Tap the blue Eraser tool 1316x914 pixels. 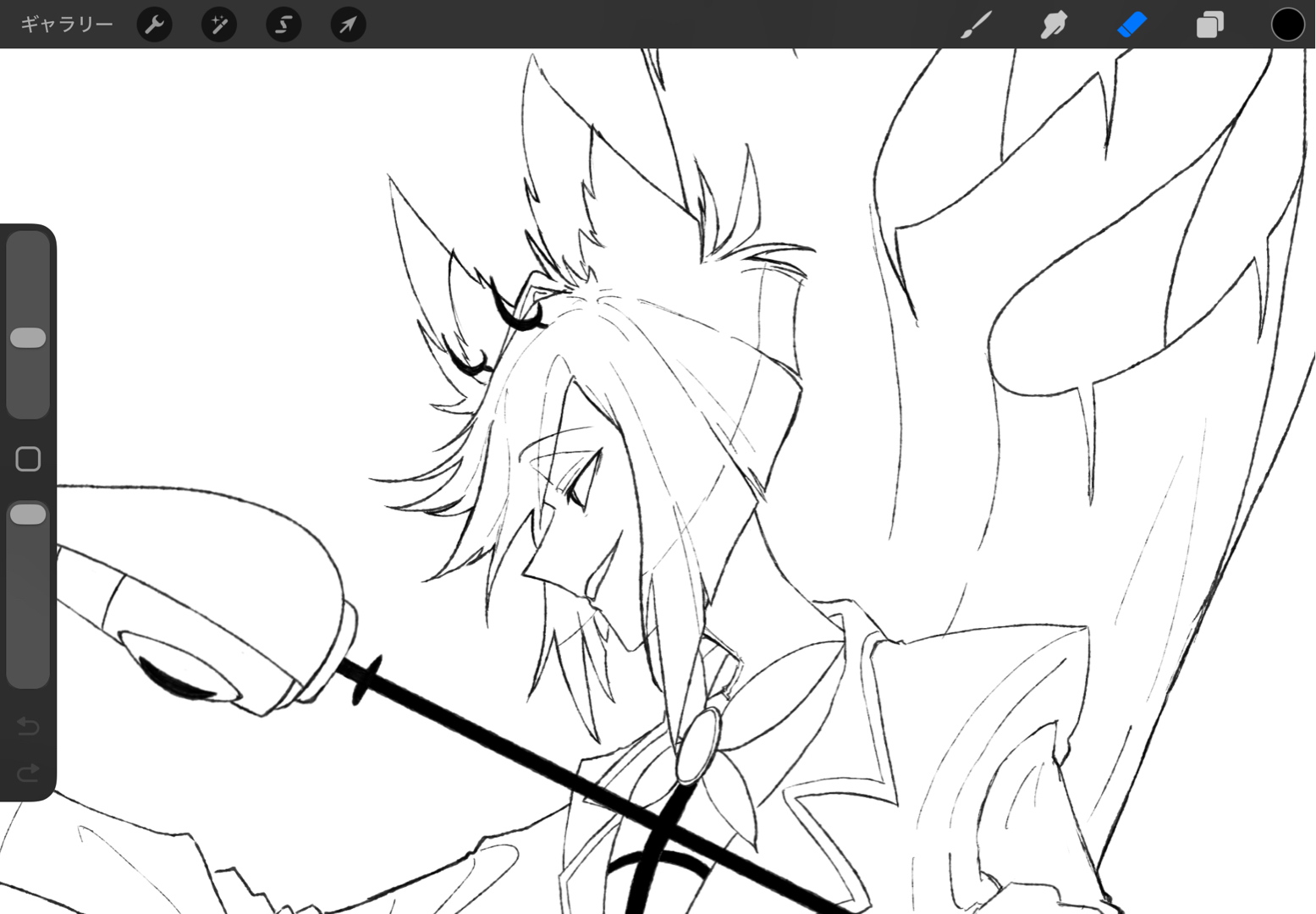[1132, 25]
